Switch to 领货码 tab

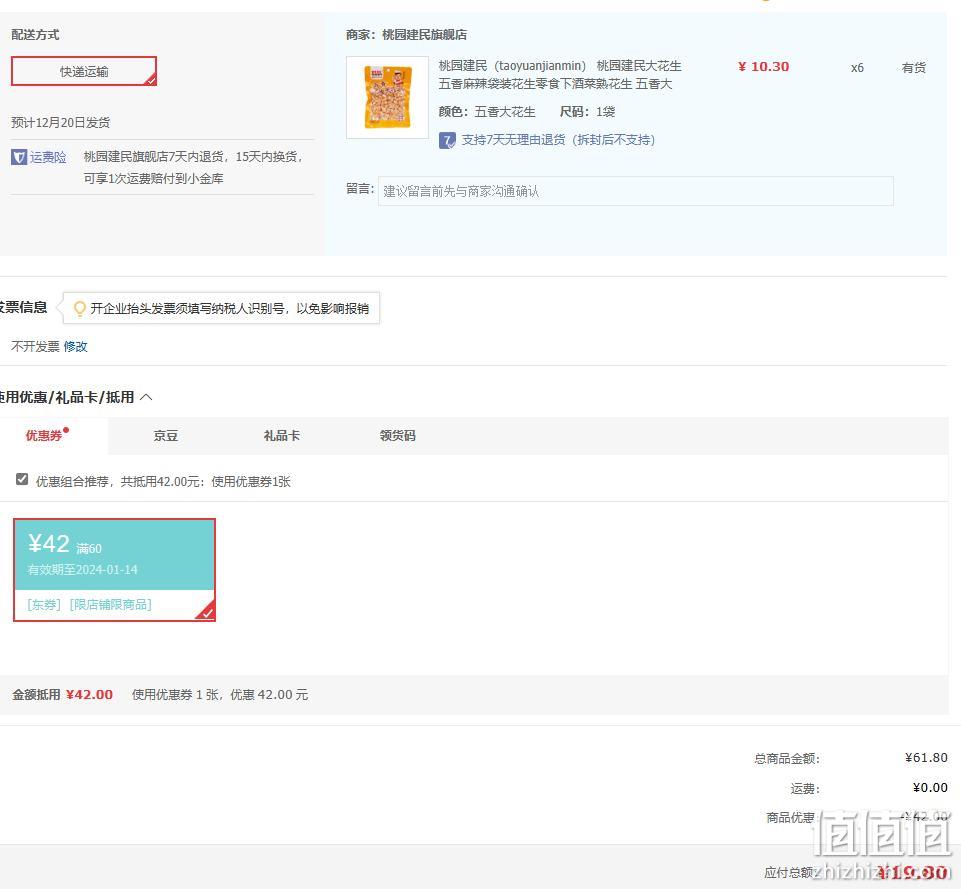(x=397, y=436)
